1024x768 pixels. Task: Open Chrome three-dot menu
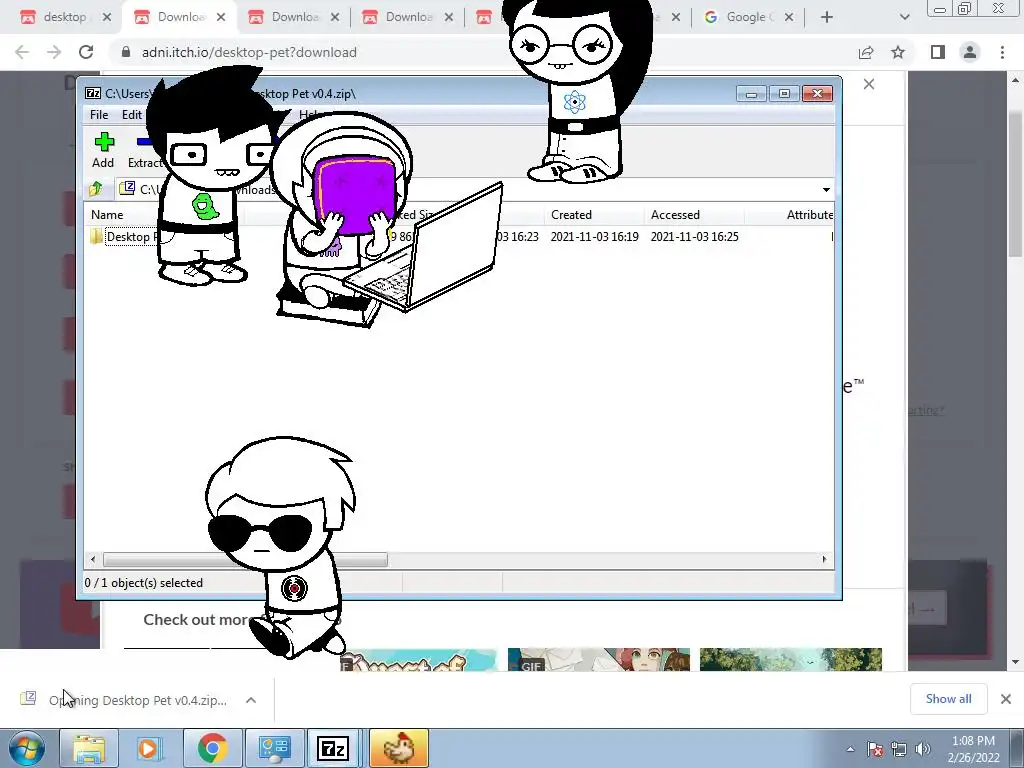pyautogui.click(x=1002, y=52)
